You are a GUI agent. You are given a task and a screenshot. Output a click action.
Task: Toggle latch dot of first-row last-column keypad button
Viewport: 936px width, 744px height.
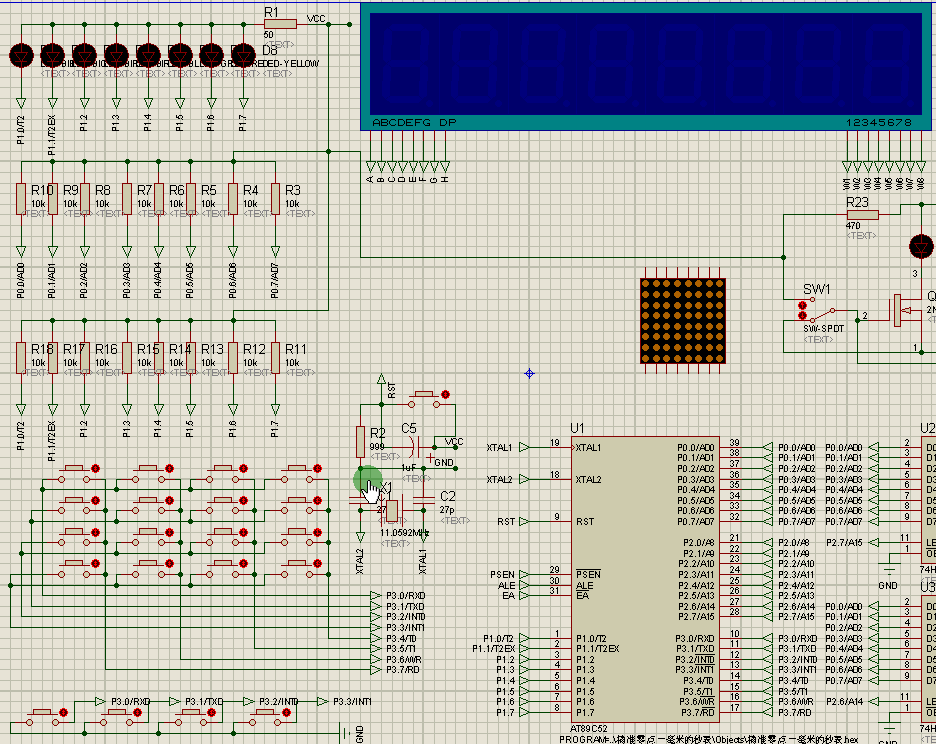coord(318,468)
